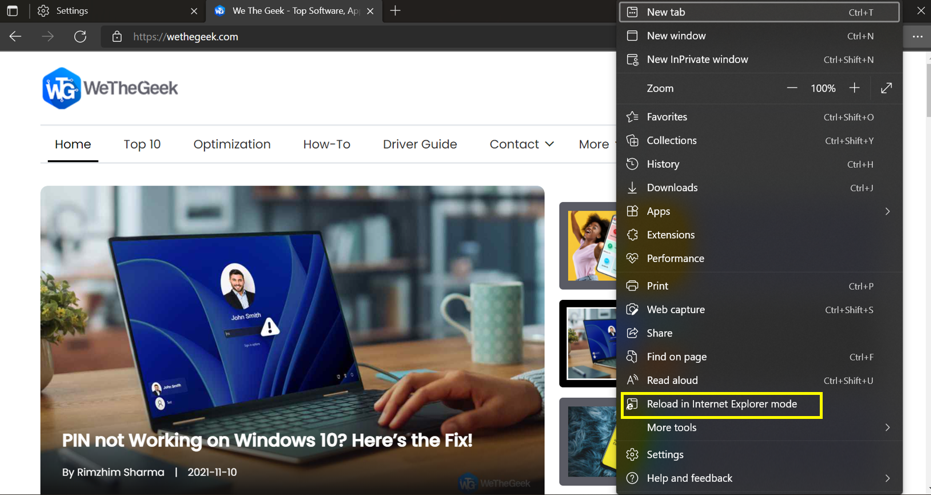
Task: Zoom out with the minus button
Action: (x=792, y=88)
